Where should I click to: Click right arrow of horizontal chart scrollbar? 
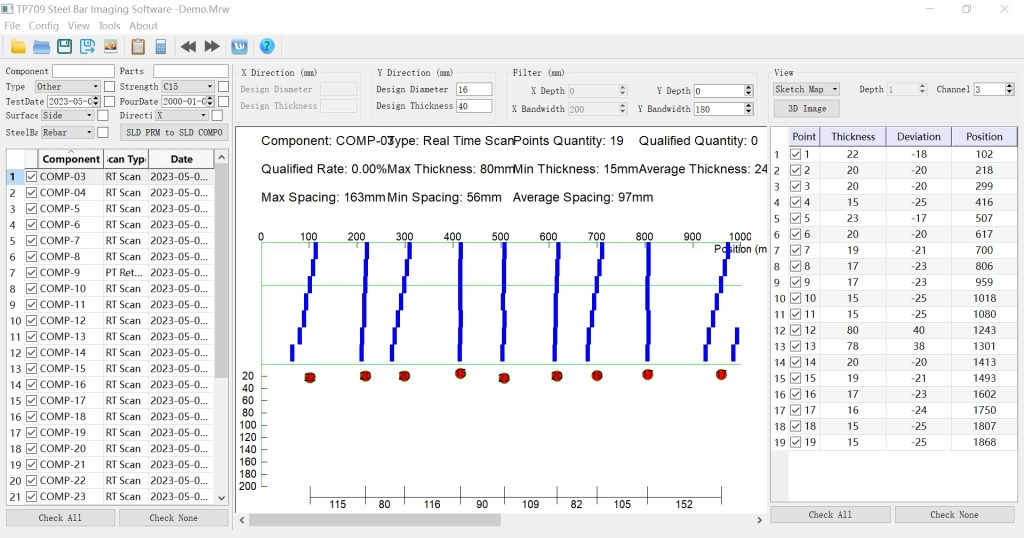(759, 520)
